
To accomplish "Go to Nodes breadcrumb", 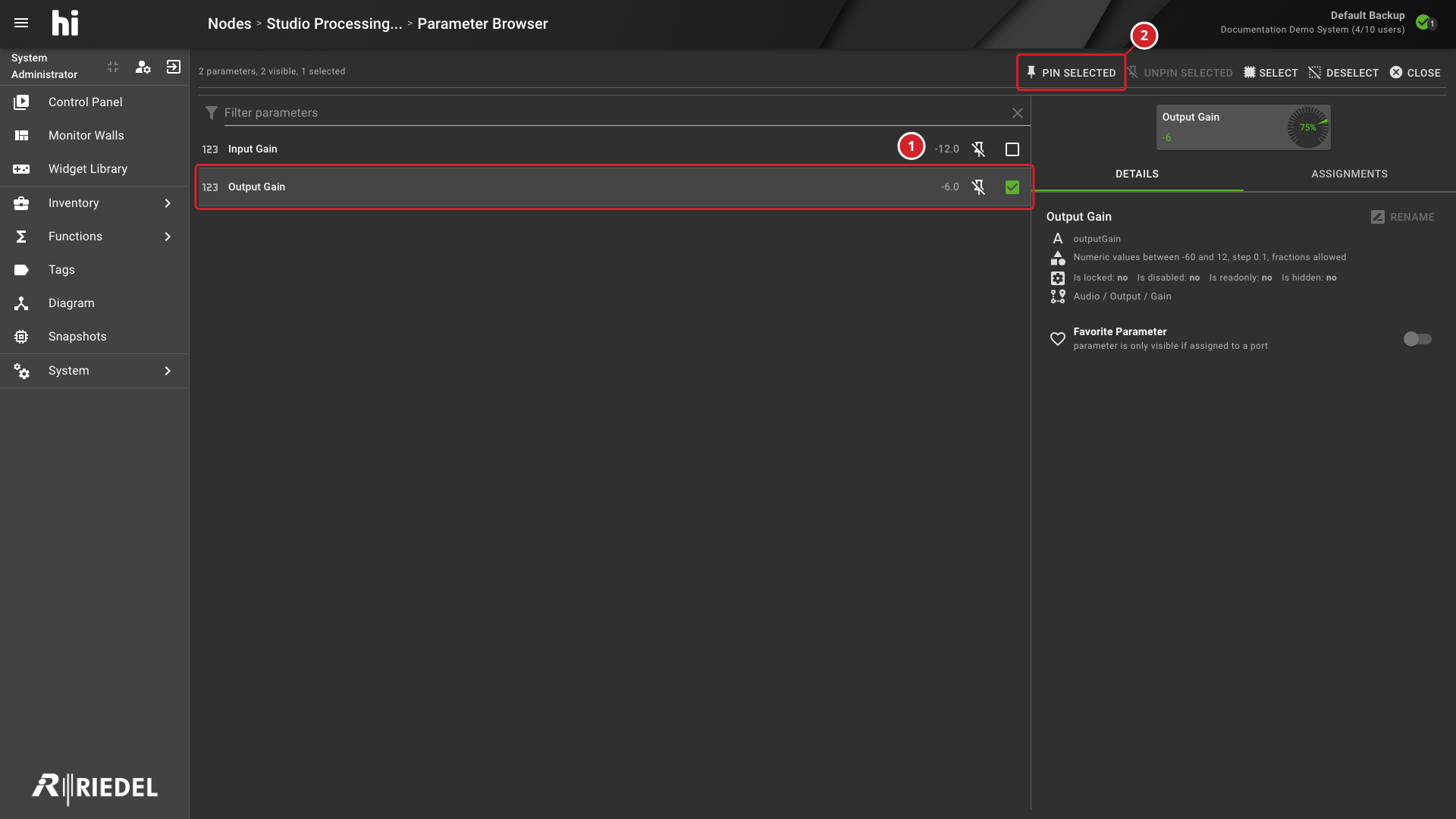I will [x=229, y=24].
